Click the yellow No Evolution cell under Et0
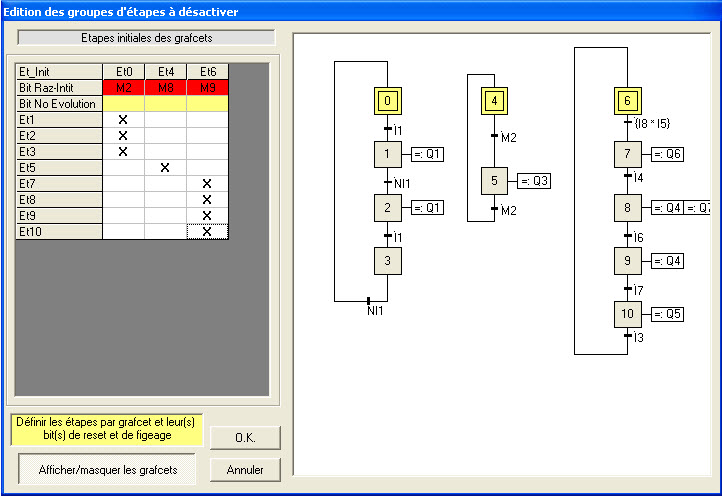The width and height of the screenshot is (722, 497). (123, 104)
